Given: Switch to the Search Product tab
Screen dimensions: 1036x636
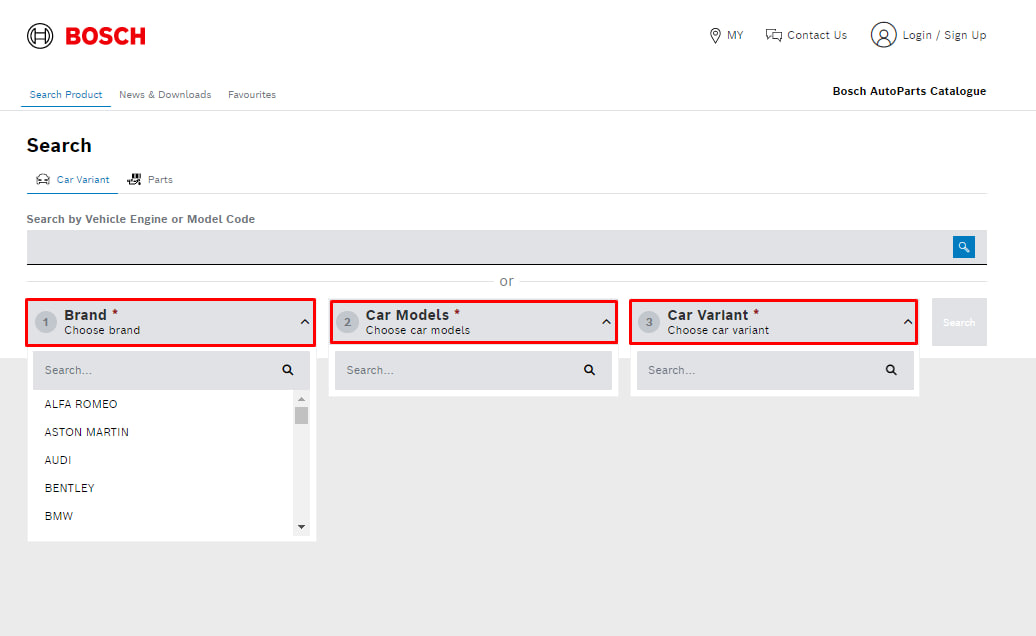Looking at the screenshot, I should [65, 94].
